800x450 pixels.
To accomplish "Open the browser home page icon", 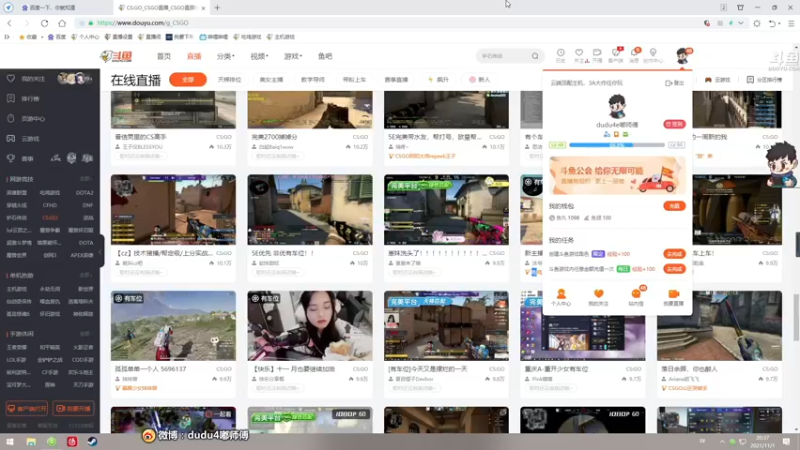I will 62,23.
